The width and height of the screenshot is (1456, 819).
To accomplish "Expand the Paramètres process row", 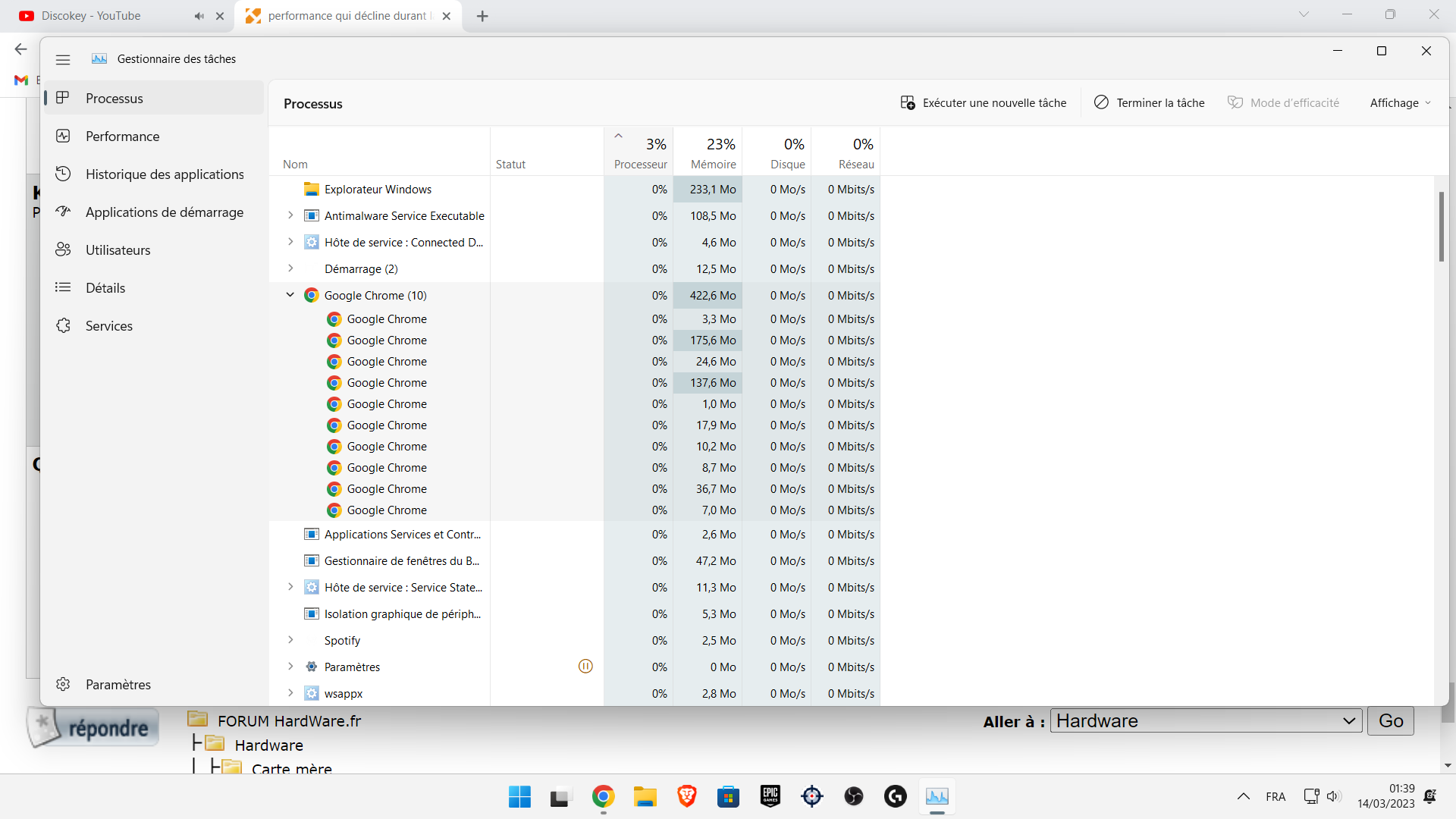I will coord(290,667).
